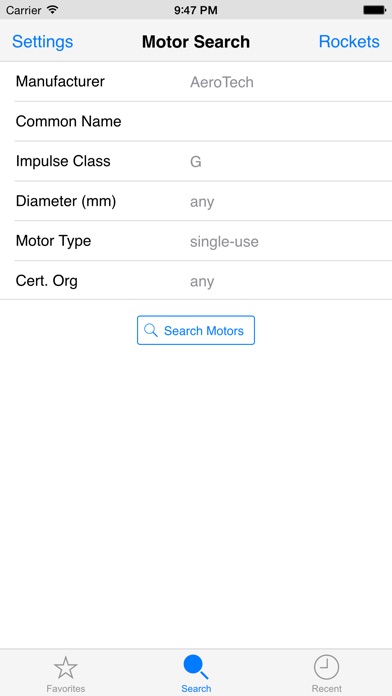Open the Recent clock tab icon
Screen dimensions: 392x696
click(x=326, y=668)
